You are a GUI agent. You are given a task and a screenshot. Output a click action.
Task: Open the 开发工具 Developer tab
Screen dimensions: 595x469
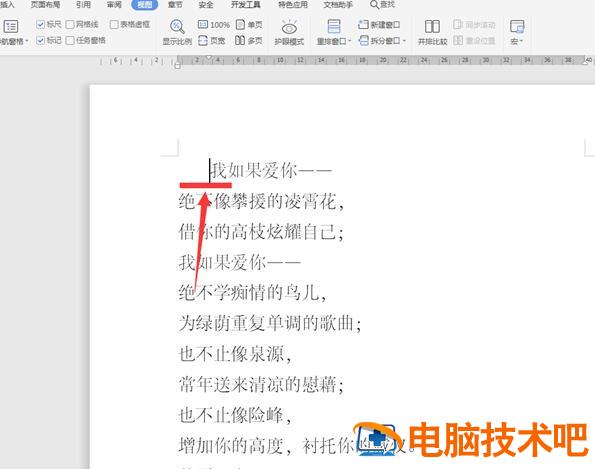pyautogui.click(x=246, y=5)
